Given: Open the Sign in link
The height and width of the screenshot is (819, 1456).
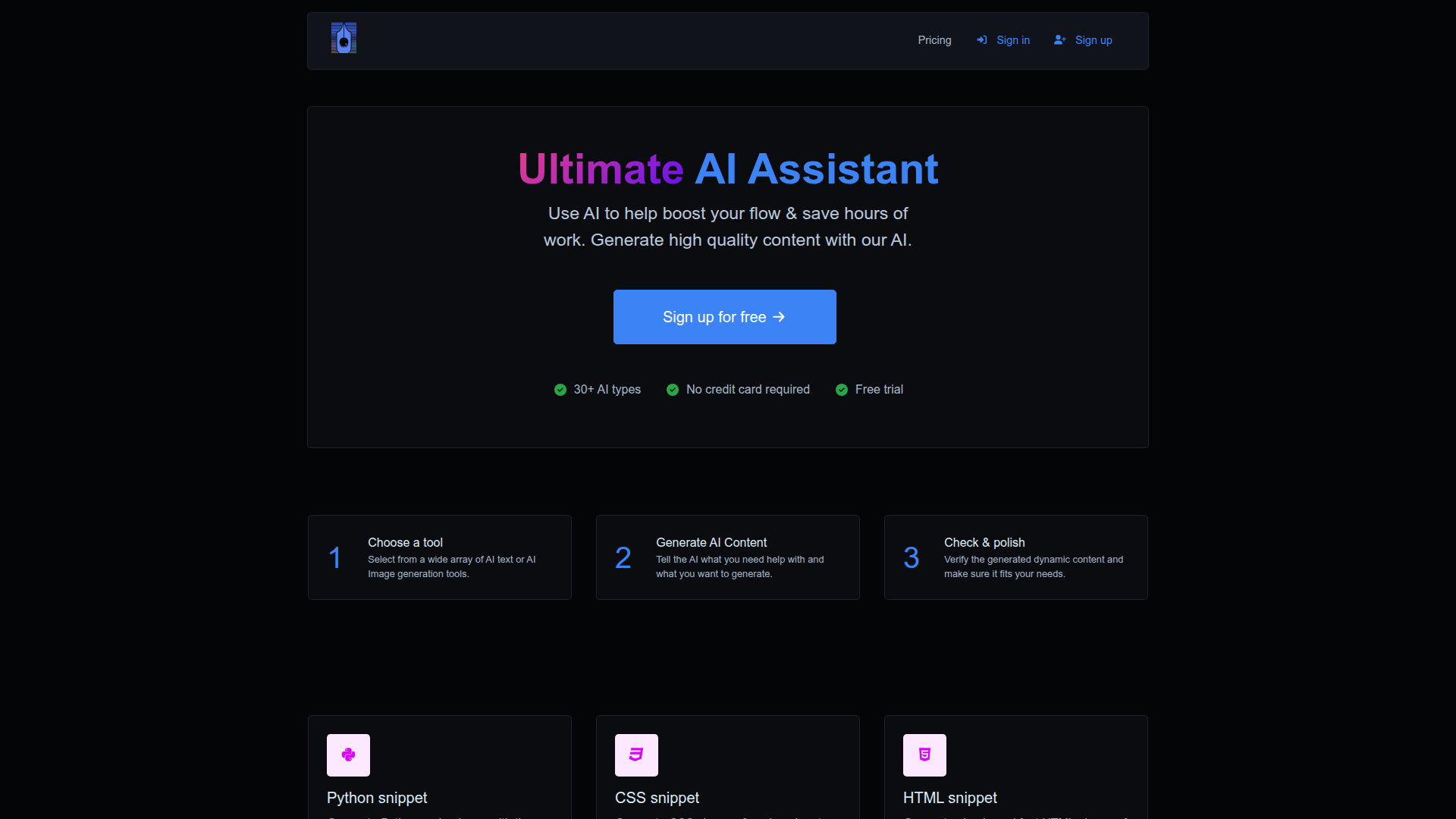Looking at the screenshot, I should tap(1012, 40).
